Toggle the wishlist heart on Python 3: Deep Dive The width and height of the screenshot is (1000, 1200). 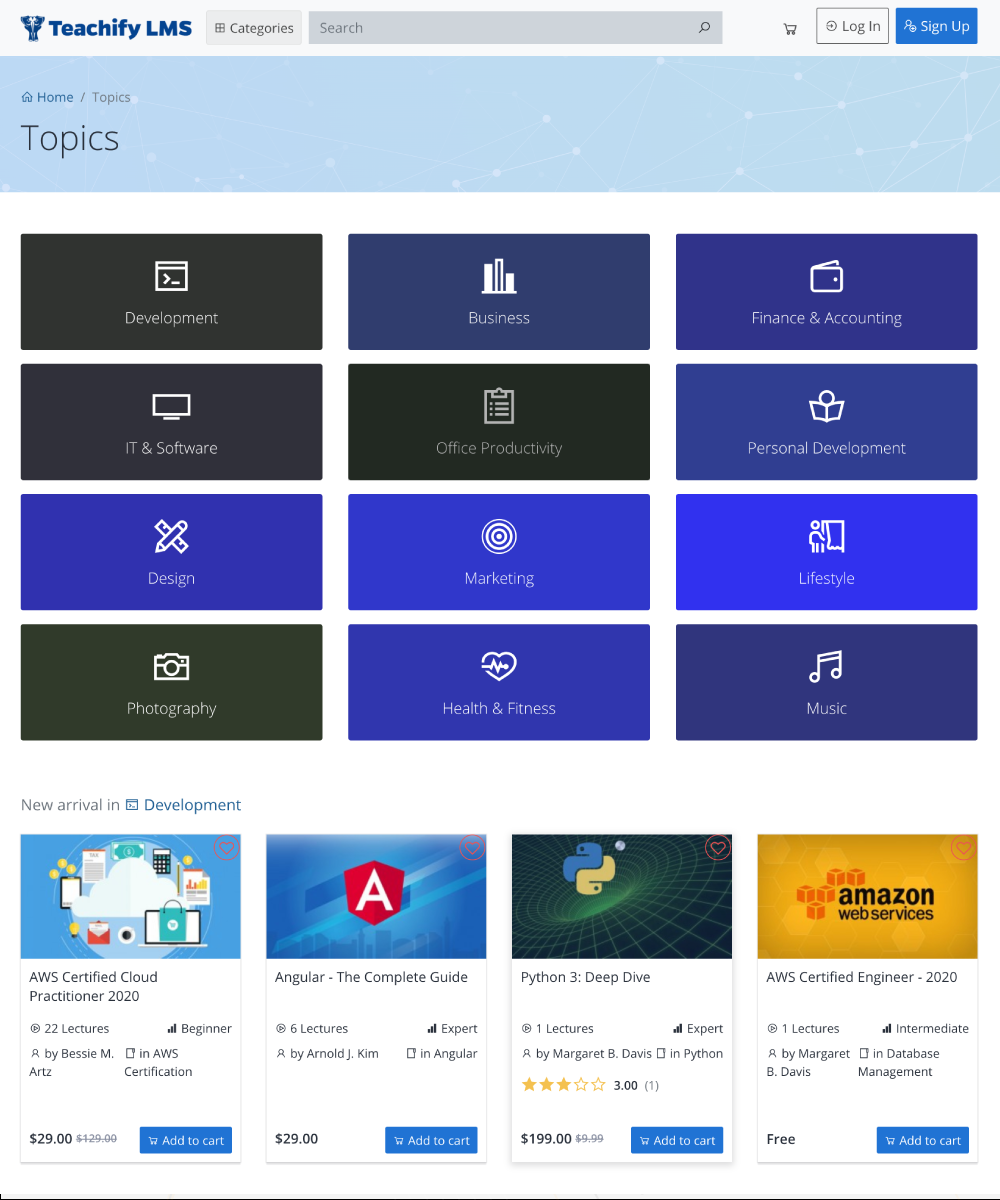(x=718, y=848)
